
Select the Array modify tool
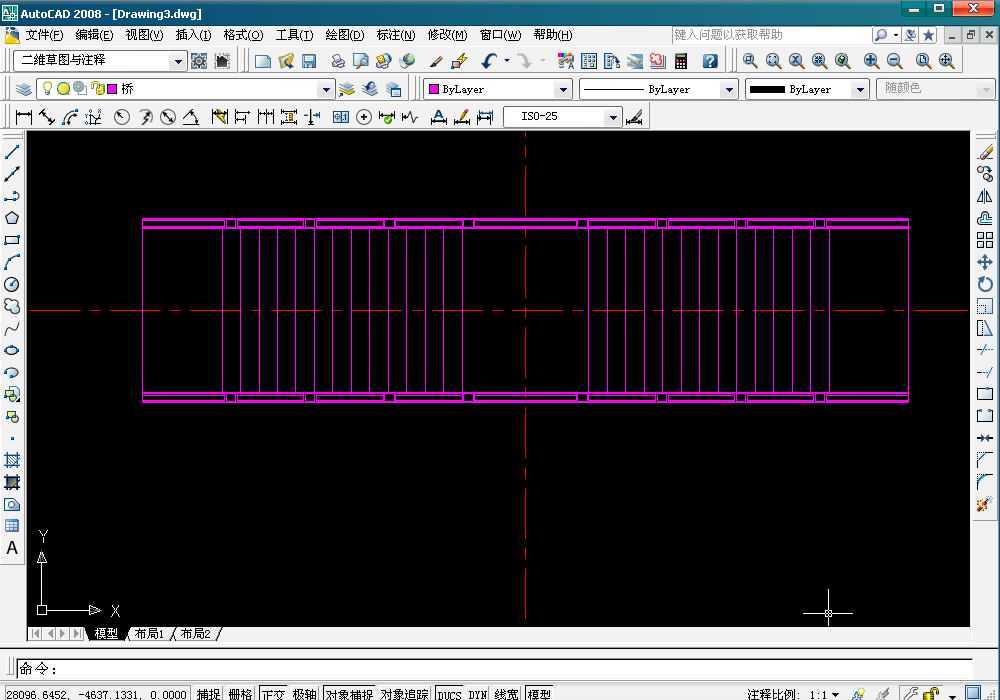click(985, 240)
